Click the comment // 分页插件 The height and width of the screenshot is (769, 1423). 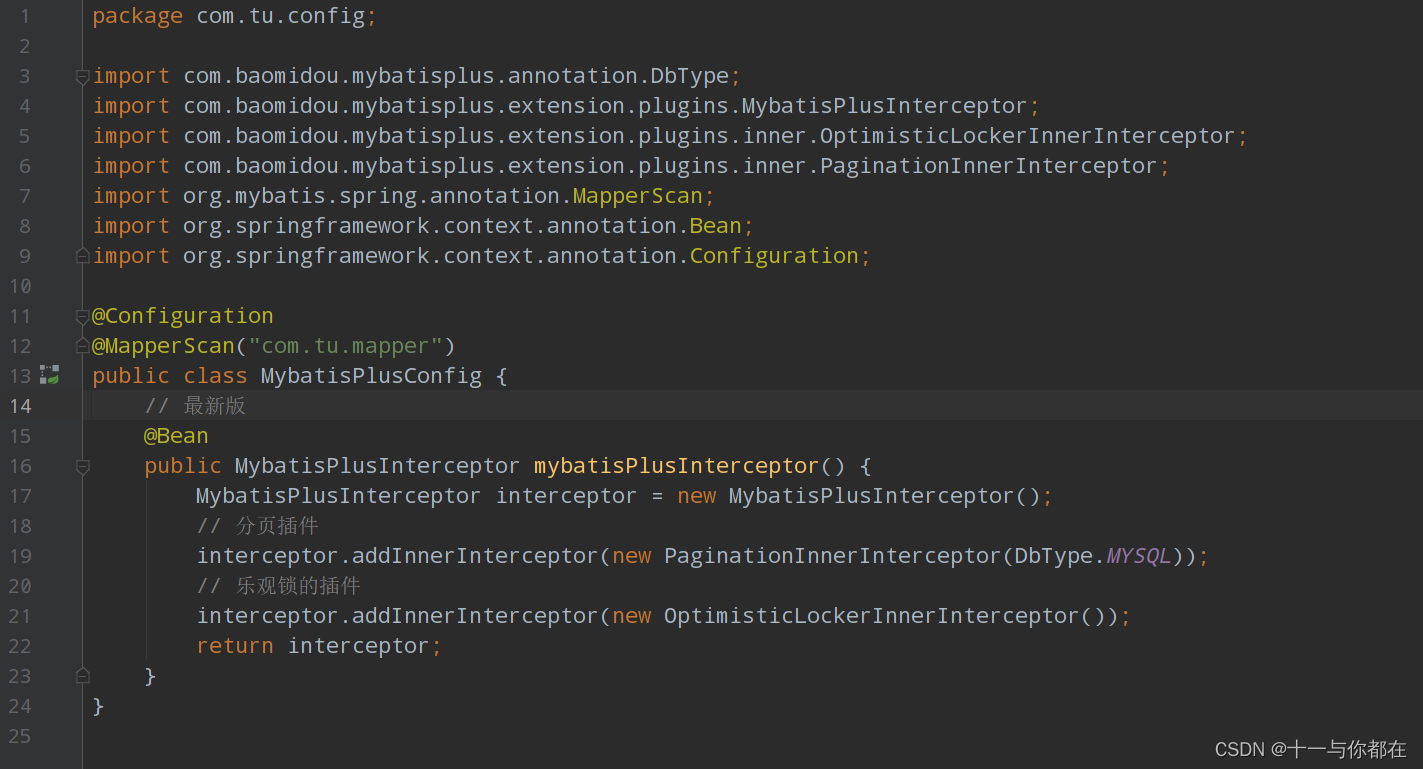pos(257,526)
